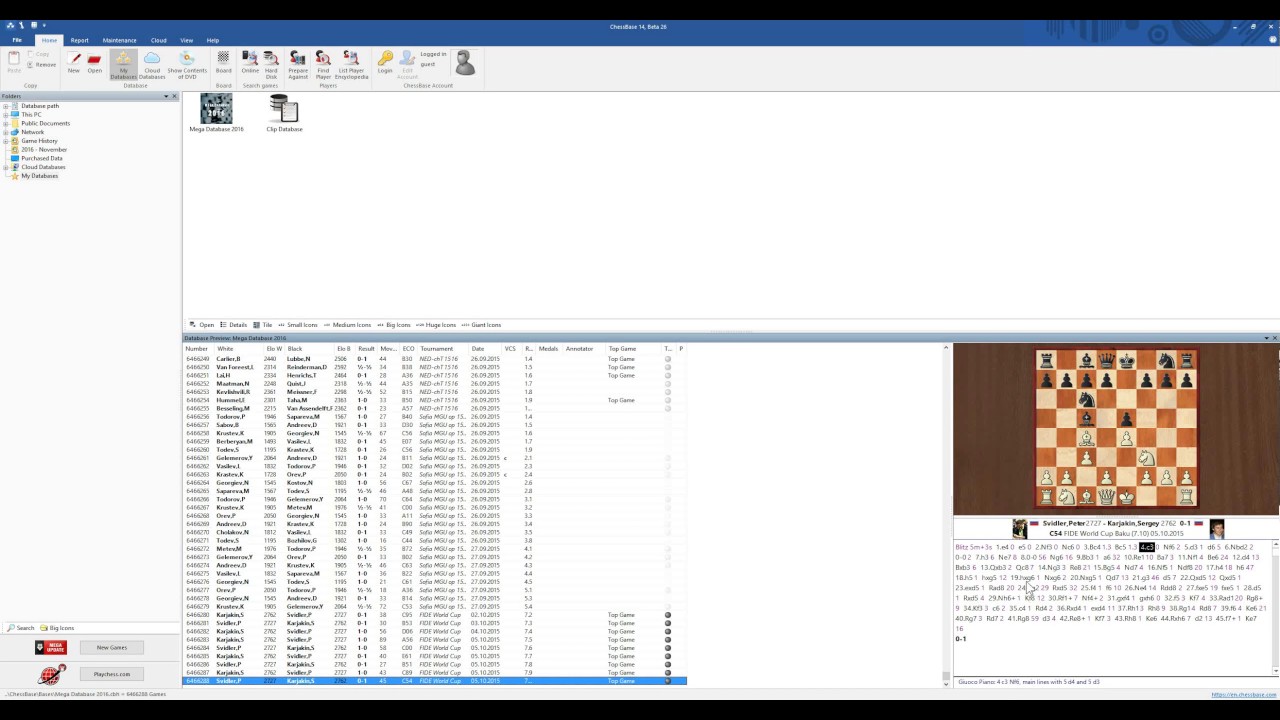Open the File menu
1280x720 pixels.
point(17,40)
